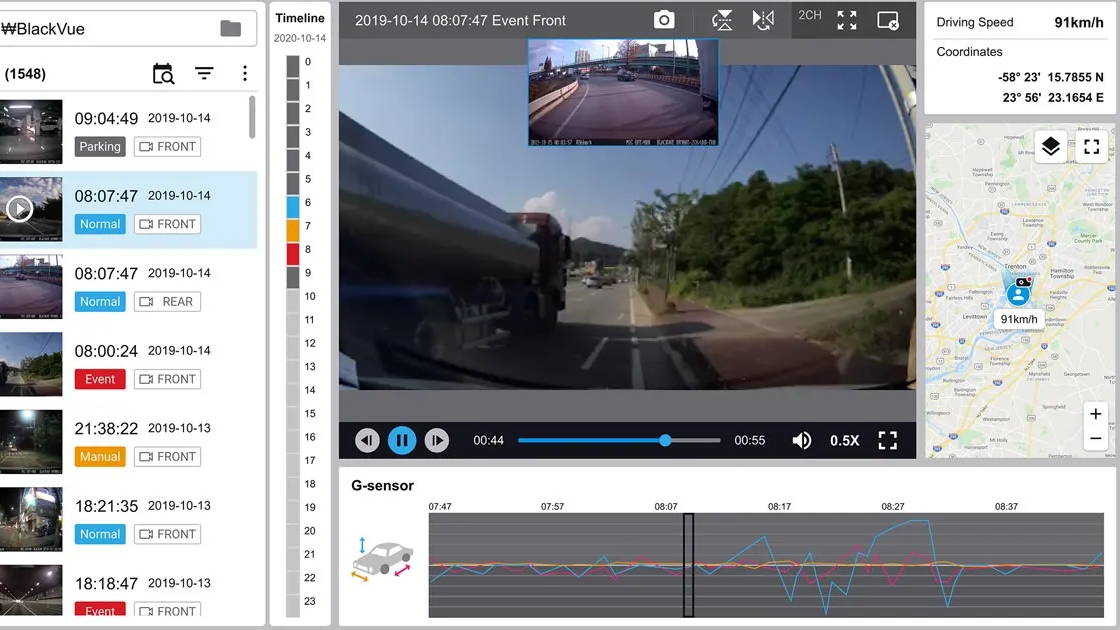Click the 2020-10-14 timeline date

[x=300, y=38]
